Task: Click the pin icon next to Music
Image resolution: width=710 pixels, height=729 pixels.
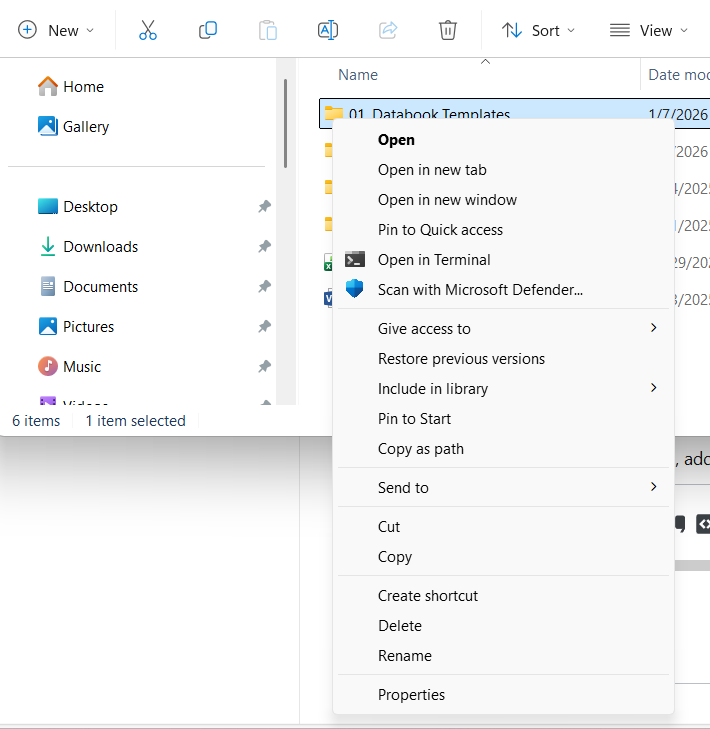Action: click(x=265, y=366)
